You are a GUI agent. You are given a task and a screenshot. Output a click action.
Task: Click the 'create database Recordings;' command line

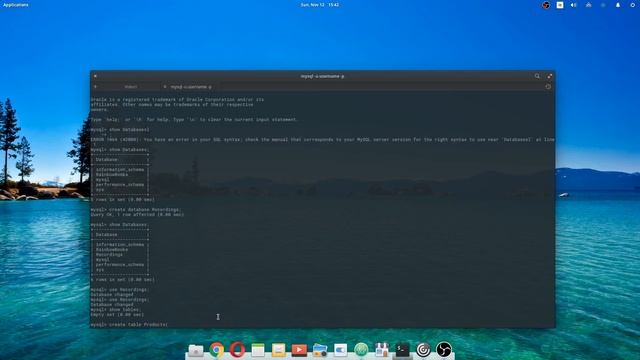(x=136, y=209)
